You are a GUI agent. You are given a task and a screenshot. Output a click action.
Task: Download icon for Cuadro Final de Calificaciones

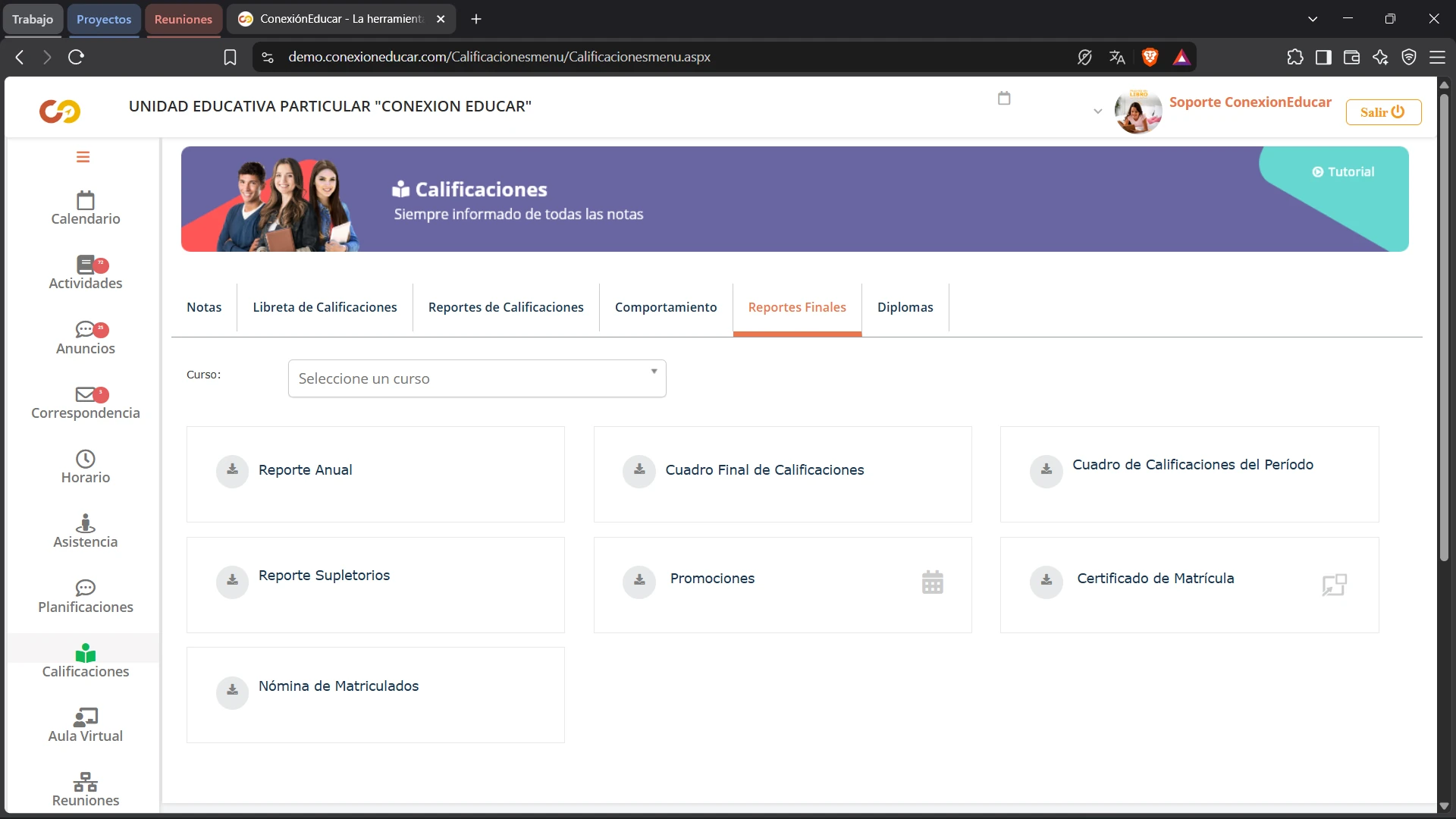pyautogui.click(x=639, y=471)
